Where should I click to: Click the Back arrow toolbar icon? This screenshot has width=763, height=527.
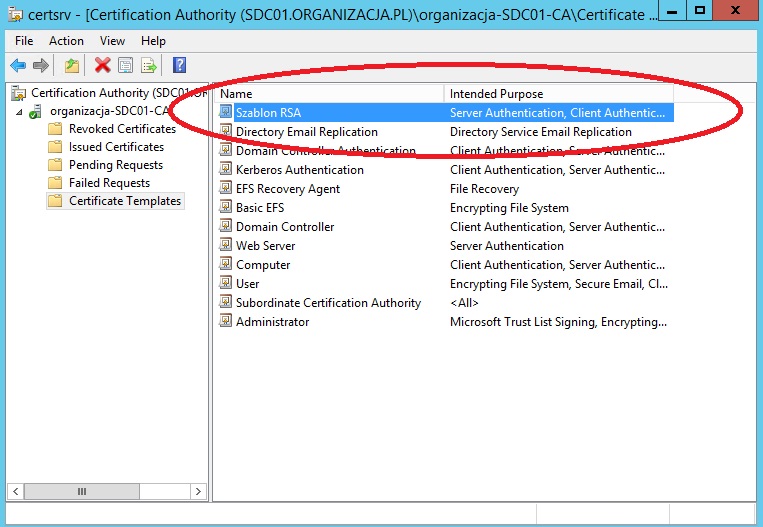coord(18,65)
